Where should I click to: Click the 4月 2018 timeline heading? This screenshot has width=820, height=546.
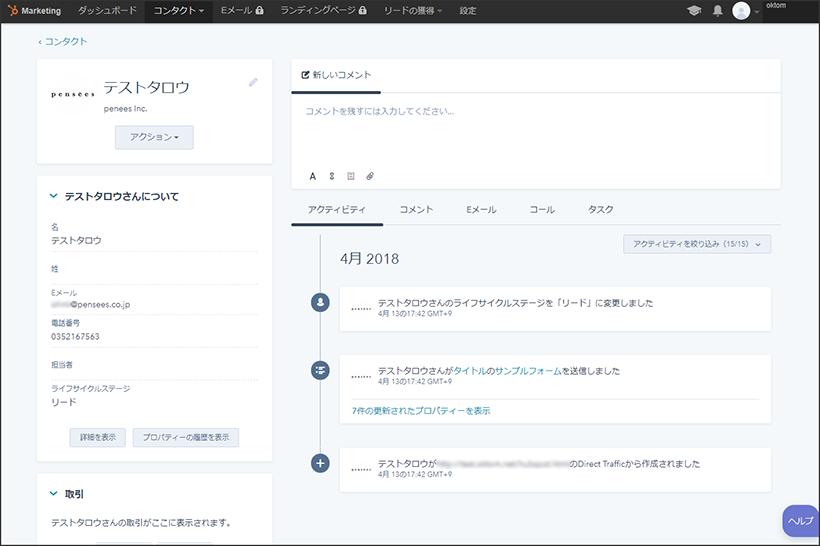pyautogui.click(x=369, y=259)
